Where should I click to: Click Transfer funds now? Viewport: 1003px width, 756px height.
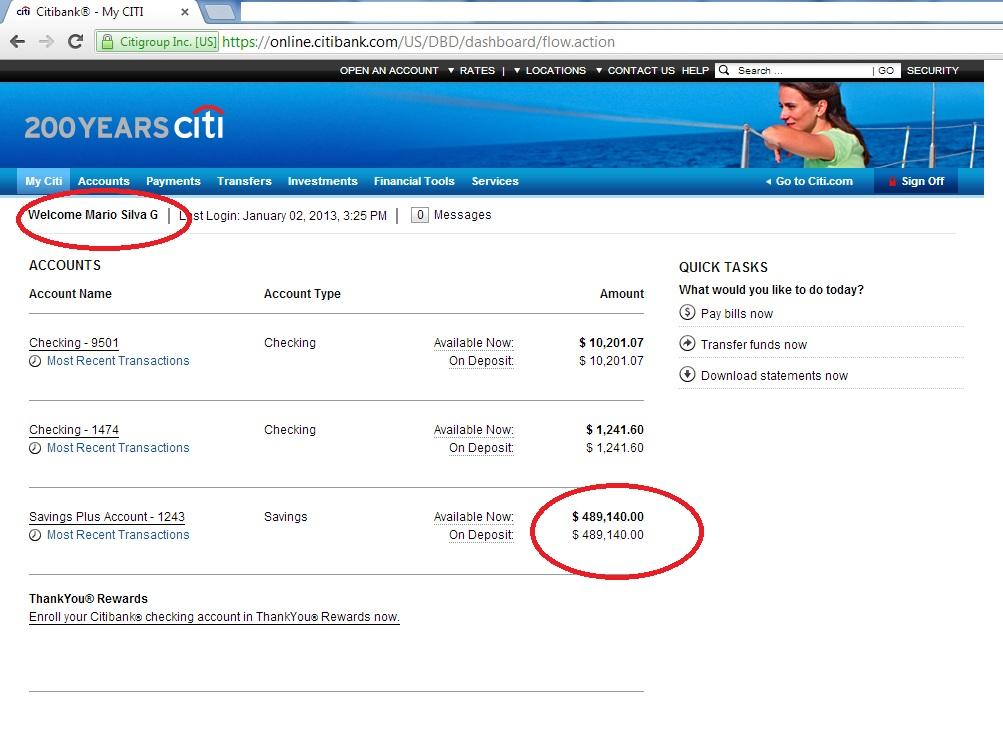point(754,344)
